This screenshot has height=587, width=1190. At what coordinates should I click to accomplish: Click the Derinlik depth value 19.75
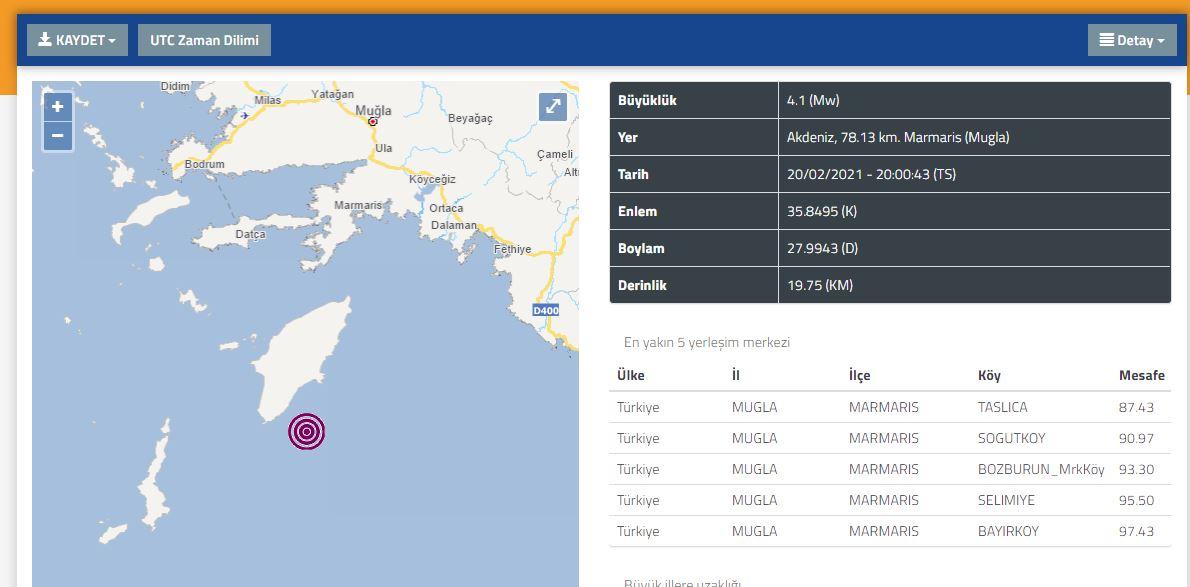(819, 285)
